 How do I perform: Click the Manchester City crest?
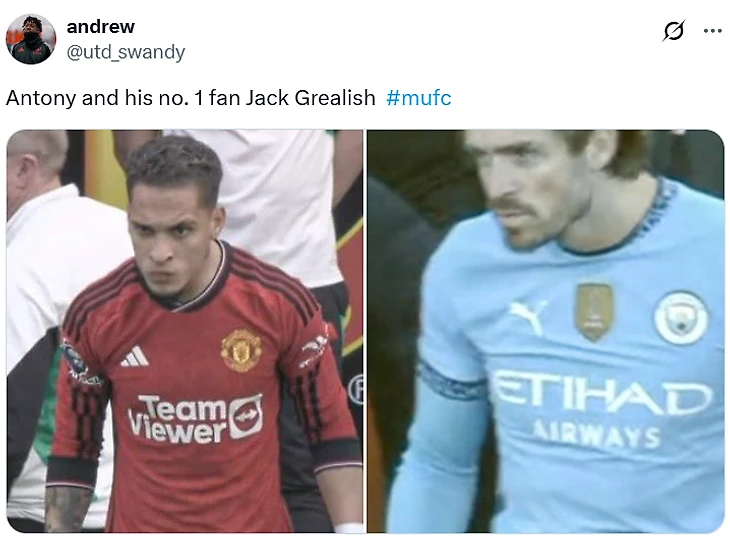point(681,317)
